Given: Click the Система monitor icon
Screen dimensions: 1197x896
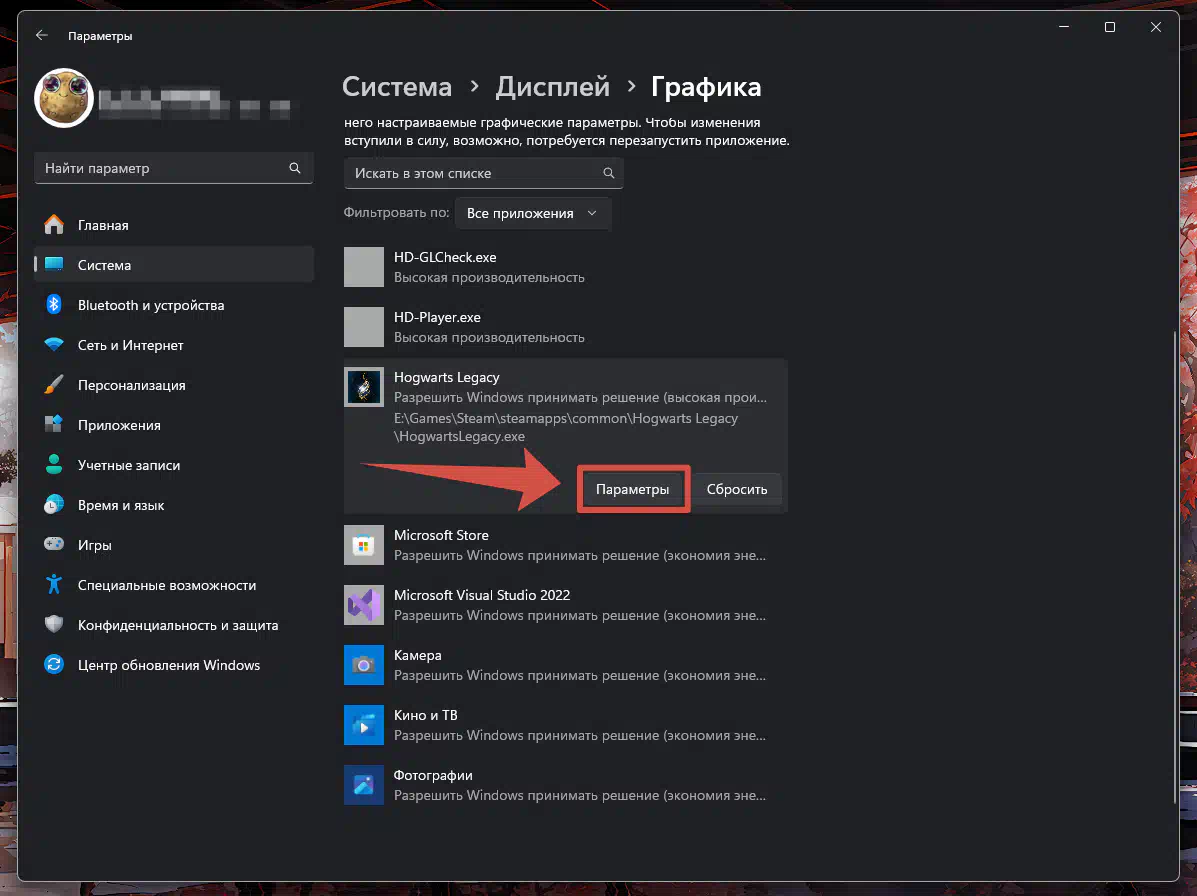Looking at the screenshot, I should (54, 264).
